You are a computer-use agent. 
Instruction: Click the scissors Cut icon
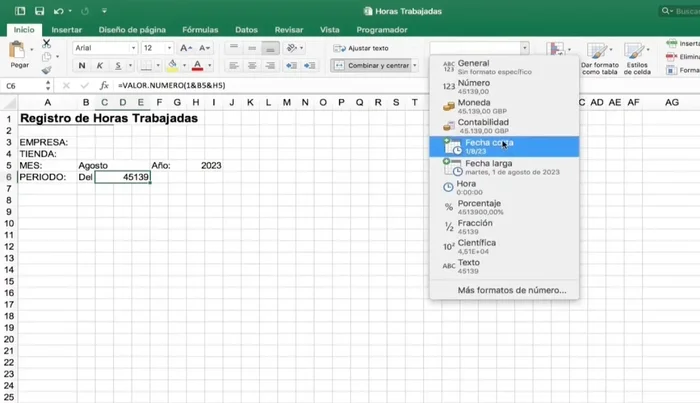tap(46, 42)
